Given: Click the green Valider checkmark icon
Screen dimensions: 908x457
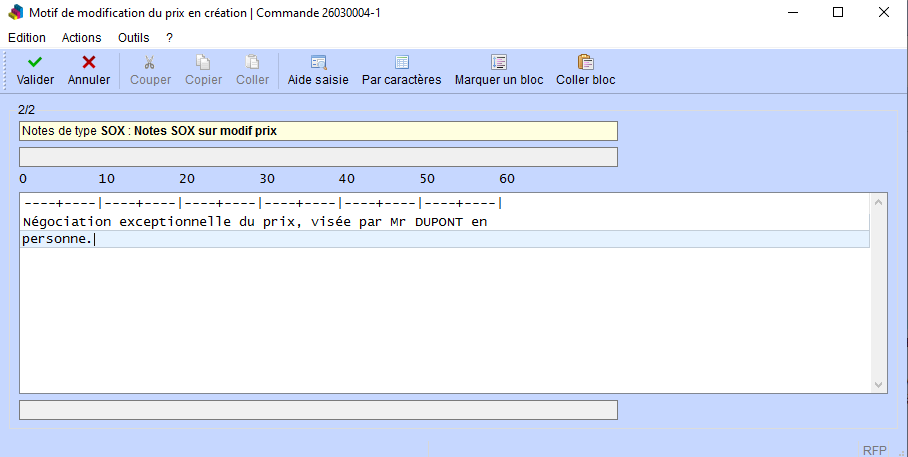Looking at the screenshot, I should click(35, 62).
